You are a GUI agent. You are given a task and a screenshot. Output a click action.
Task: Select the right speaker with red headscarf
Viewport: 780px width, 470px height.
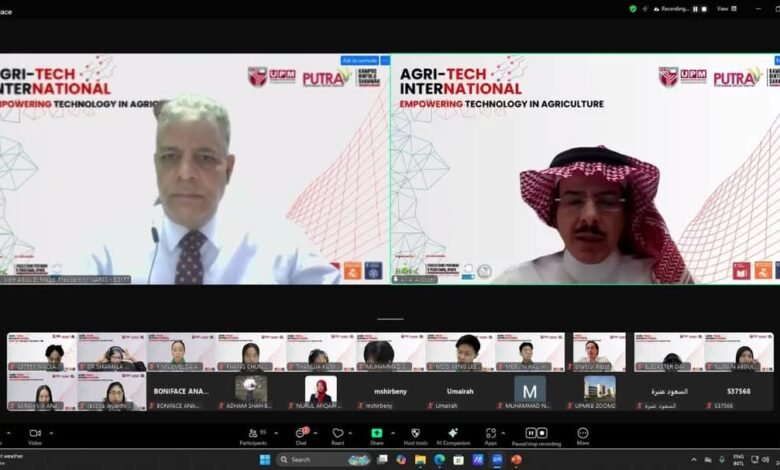click(585, 169)
